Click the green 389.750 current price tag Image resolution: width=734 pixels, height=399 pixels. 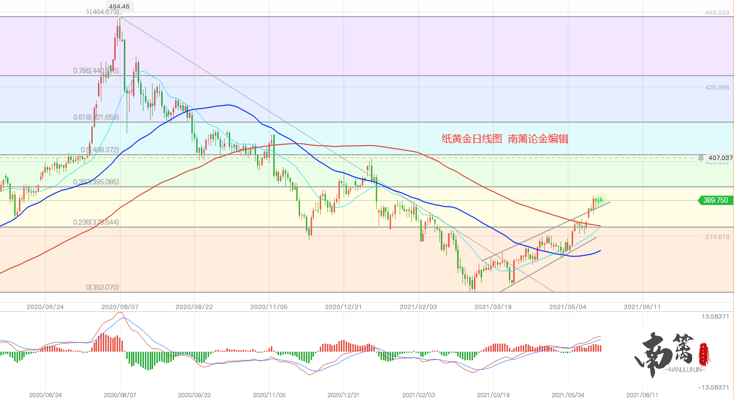(x=715, y=200)
